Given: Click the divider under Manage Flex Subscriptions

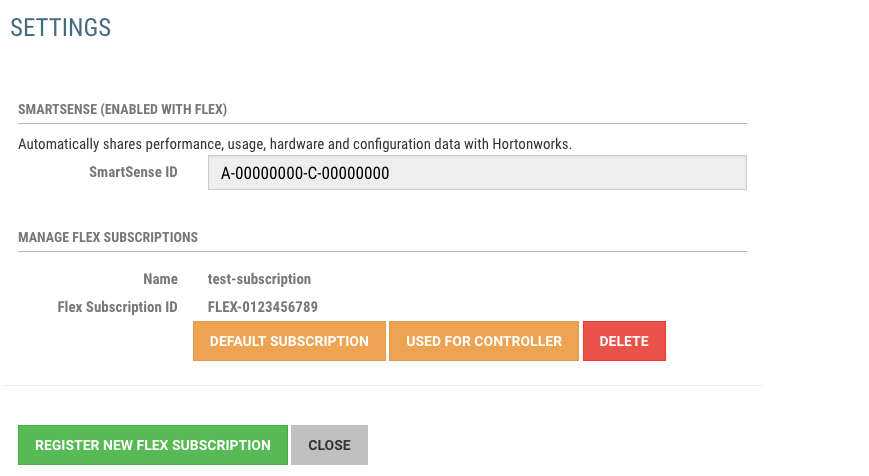Looking at the screenshot, I should click(382, 252).
